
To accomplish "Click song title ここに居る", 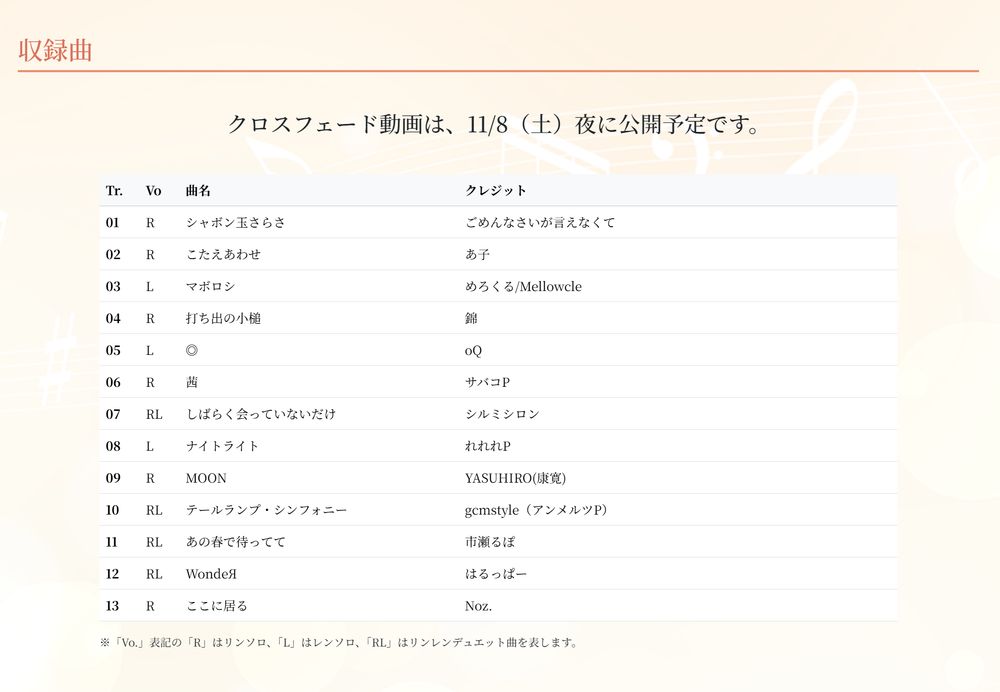I will point(216,606).
